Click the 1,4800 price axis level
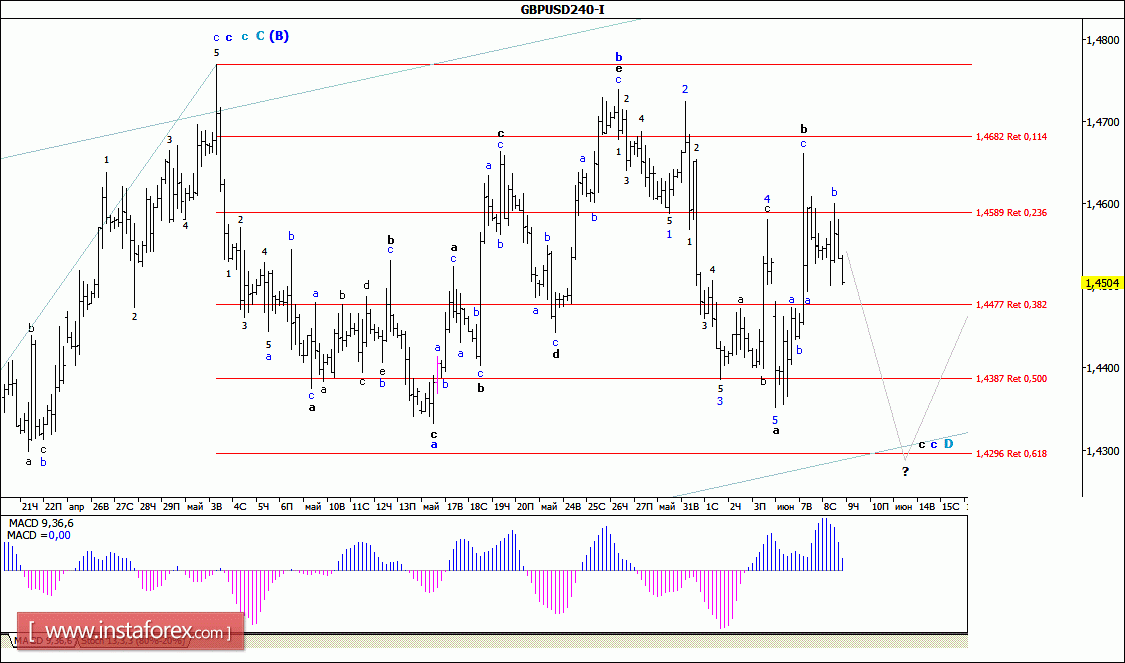 click(x=1102, y=40)
